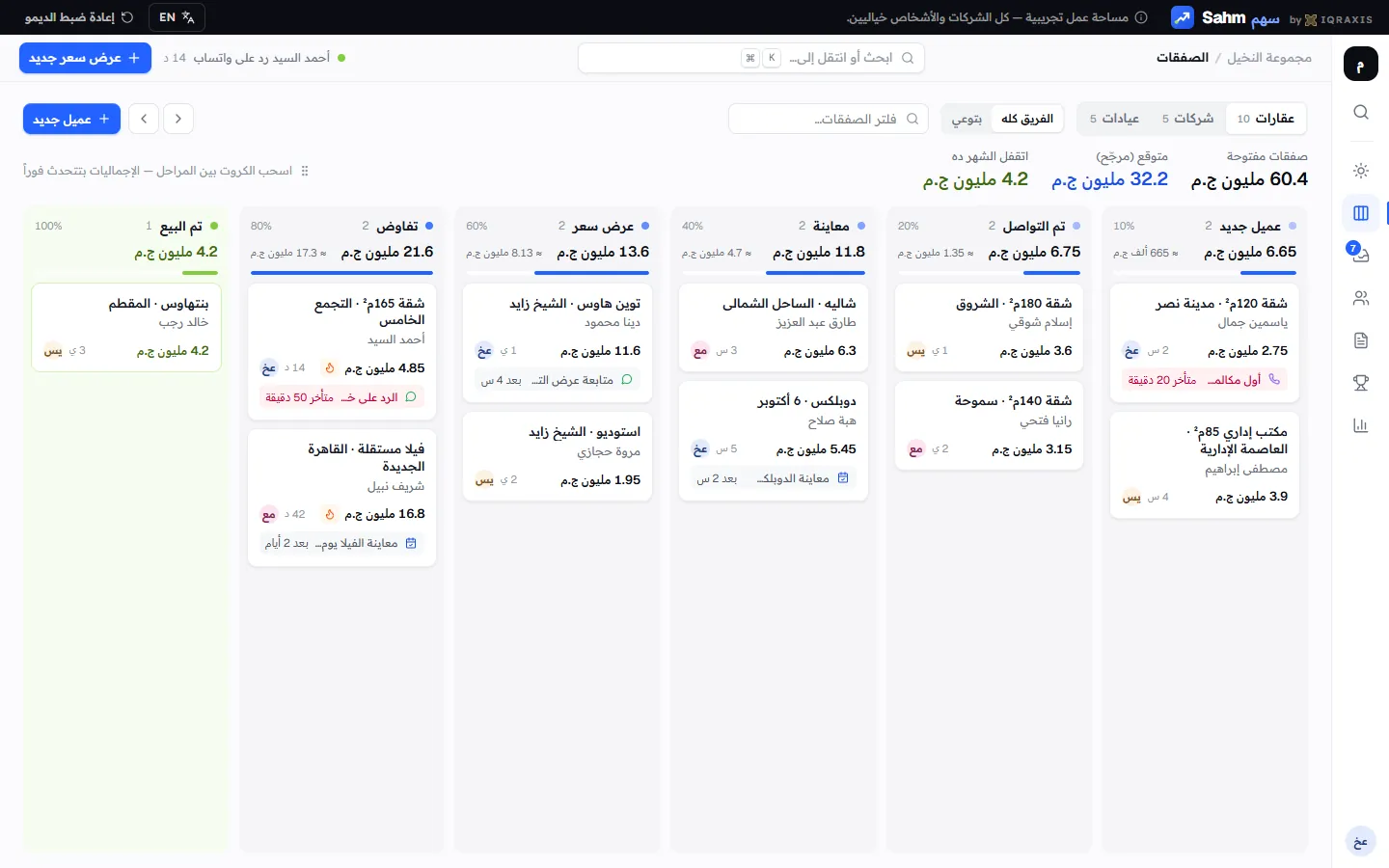
Task: Click the عميل جديد button
Action: (71, 119)
